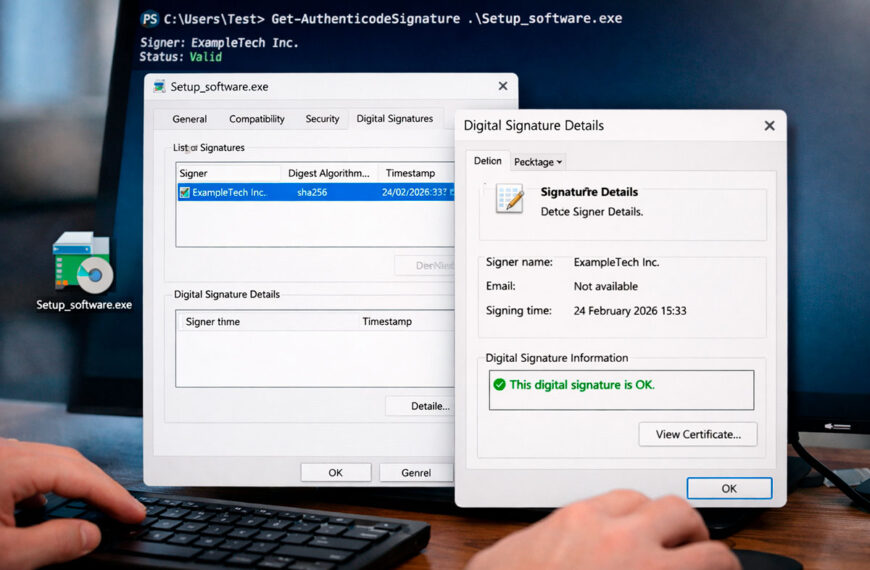870x570 pixels.
Task: Click the file icon in Setup_software.exe title bar
Action: (160, 87)
